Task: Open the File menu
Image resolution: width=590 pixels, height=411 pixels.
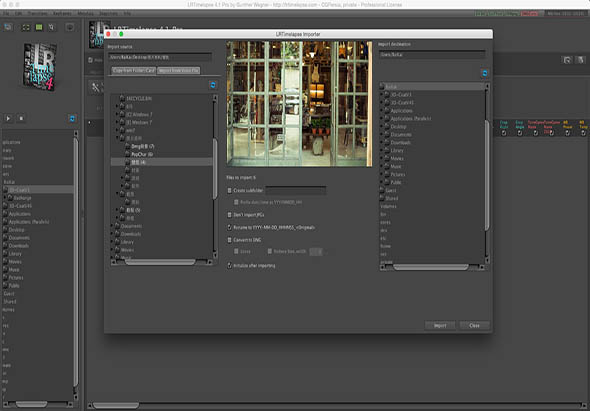Action: 5,14
